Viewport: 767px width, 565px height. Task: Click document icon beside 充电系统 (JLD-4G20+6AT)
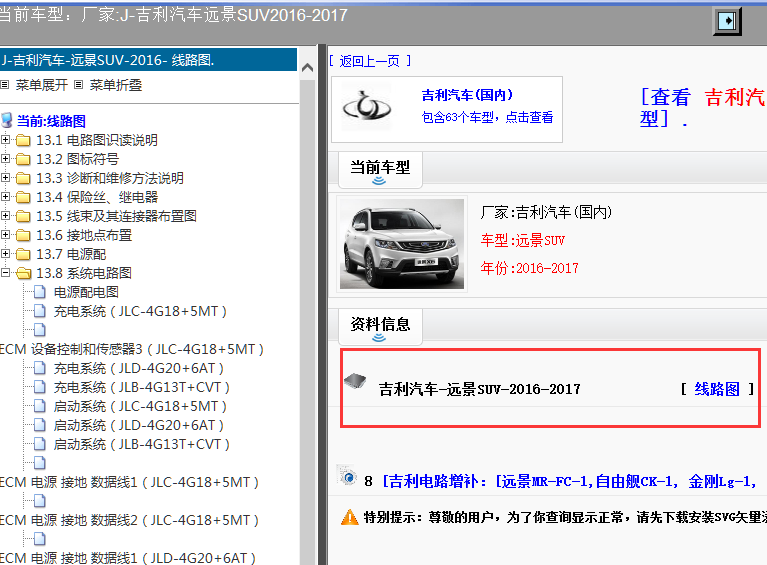point(40,368)
